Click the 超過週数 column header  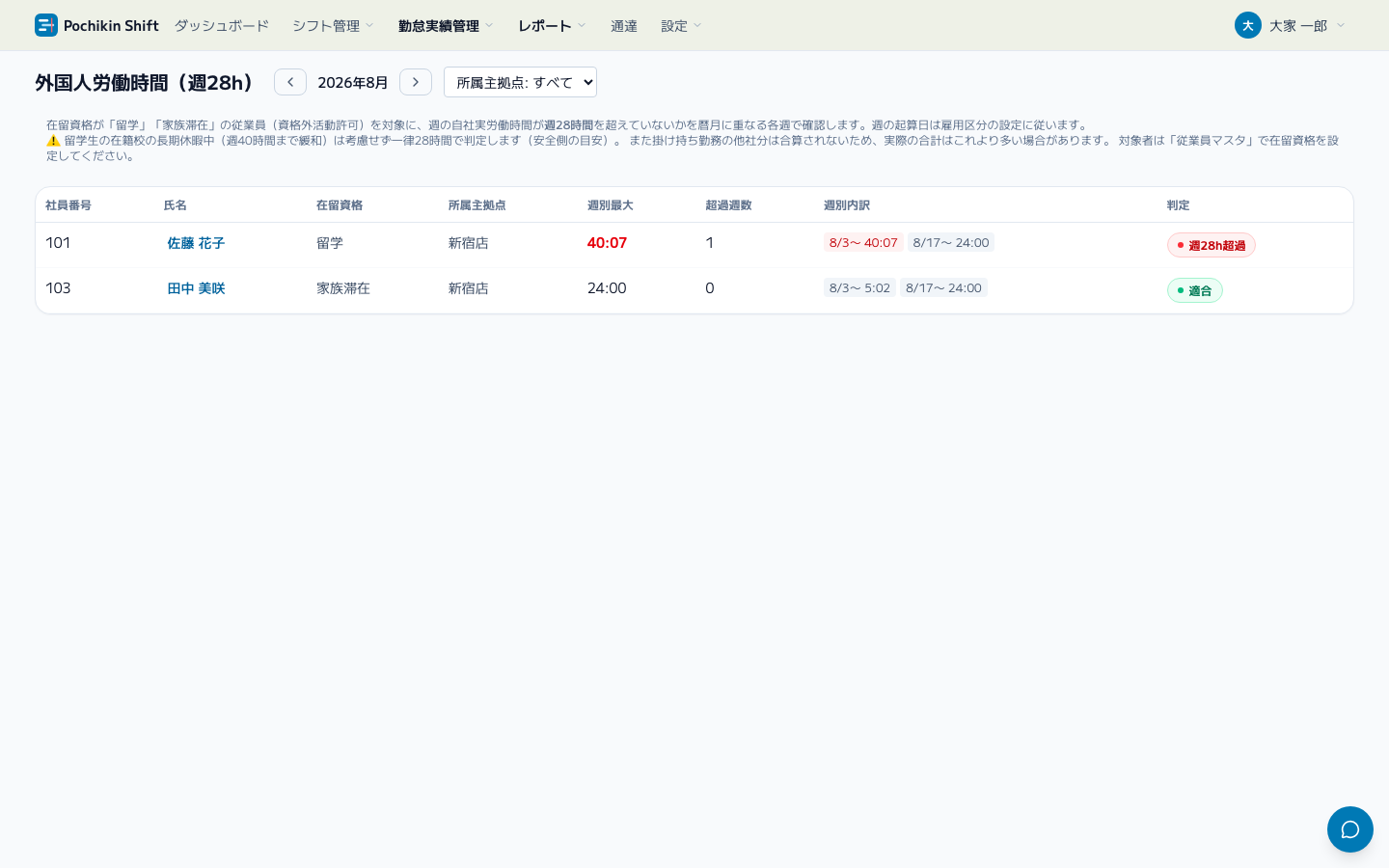pos(728,205)
